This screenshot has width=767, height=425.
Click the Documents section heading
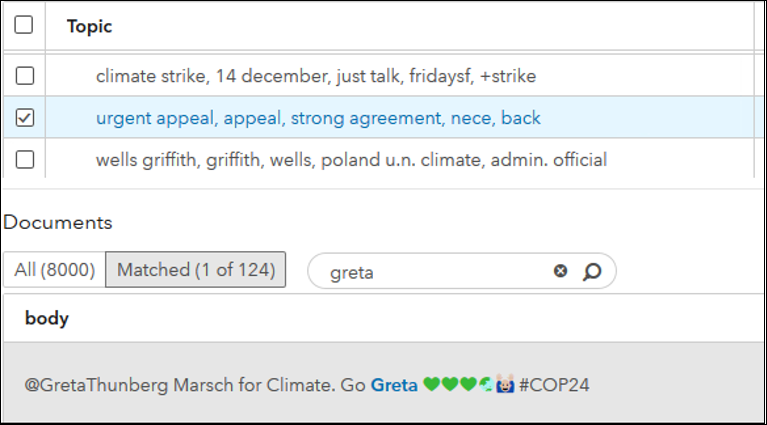click(58, 222)
